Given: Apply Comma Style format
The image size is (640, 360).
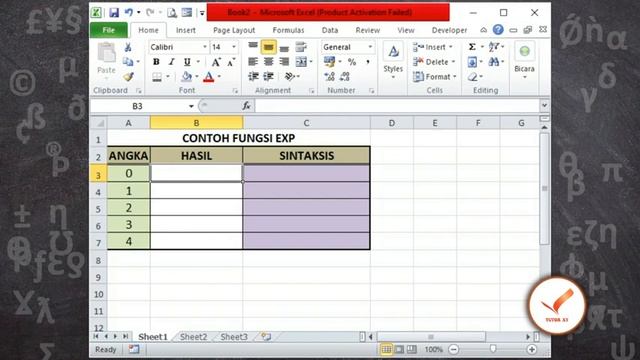Looking at the screenshot, I should tap(368, 62).
